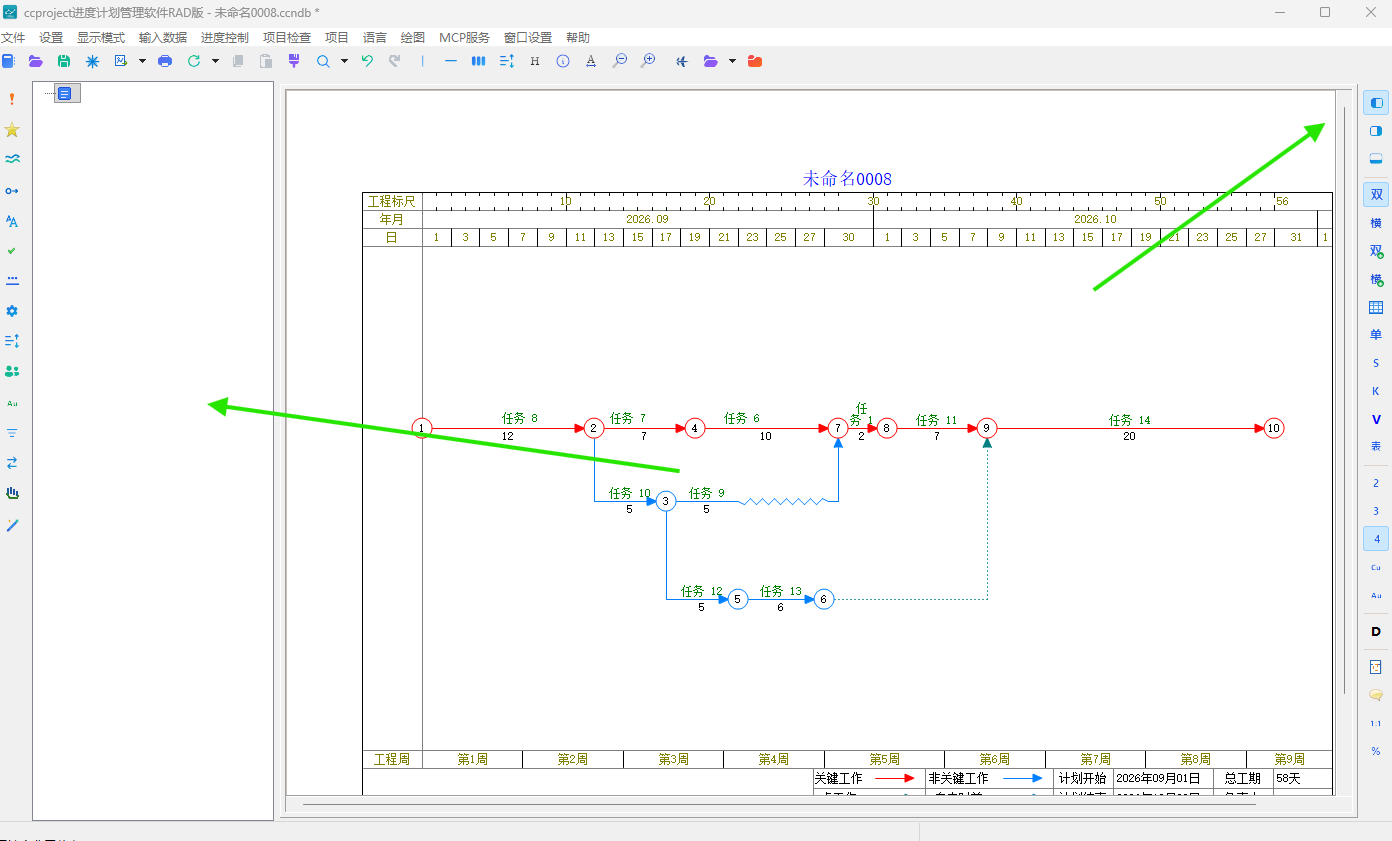Click the blue asterisk icon in the toolbar

tap(92, 61)
